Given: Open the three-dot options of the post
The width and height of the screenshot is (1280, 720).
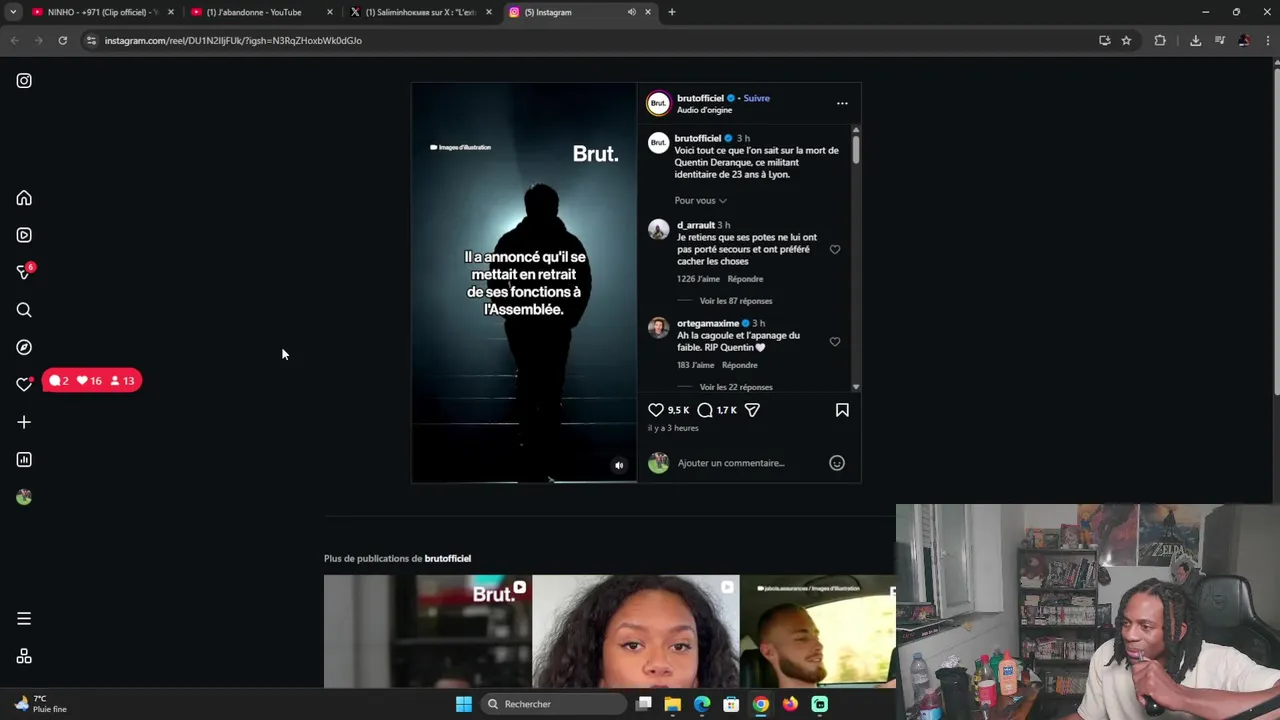Looking at the screenshot, I should [x=842, y=103].
